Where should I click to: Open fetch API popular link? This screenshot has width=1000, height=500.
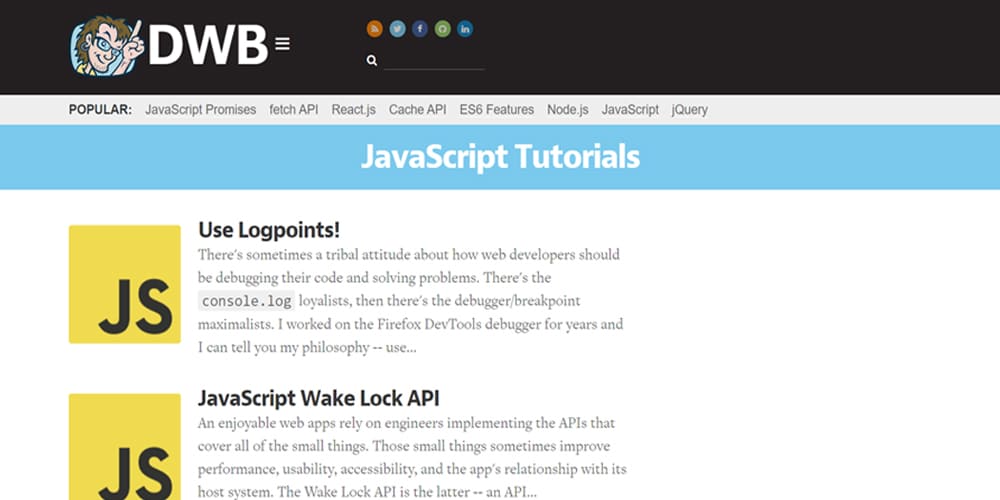click(293, 110)
